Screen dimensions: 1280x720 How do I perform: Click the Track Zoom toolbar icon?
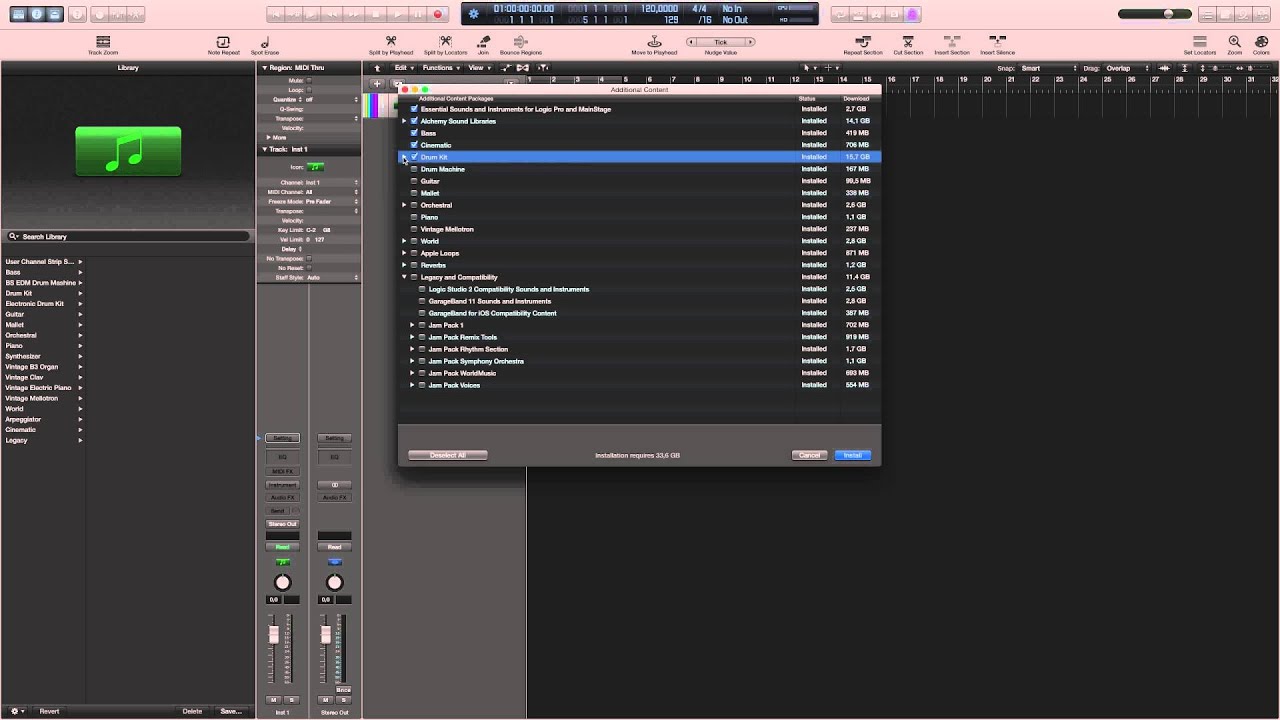point(102,42)
